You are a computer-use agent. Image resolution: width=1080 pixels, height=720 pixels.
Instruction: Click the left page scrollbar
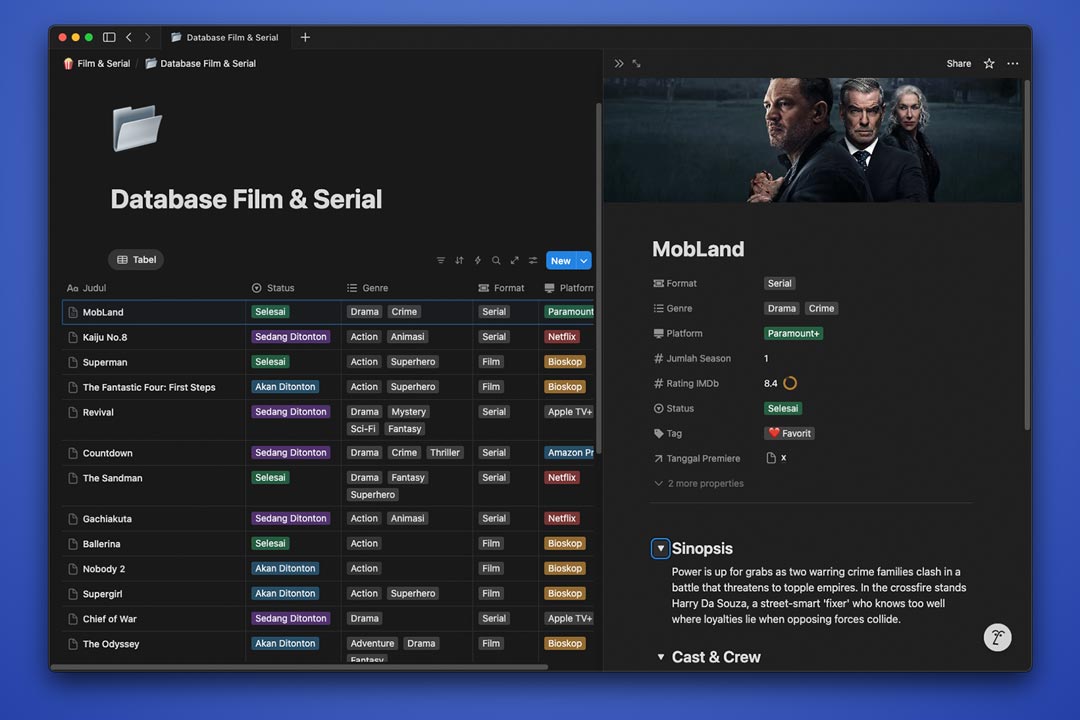(599, 278)
